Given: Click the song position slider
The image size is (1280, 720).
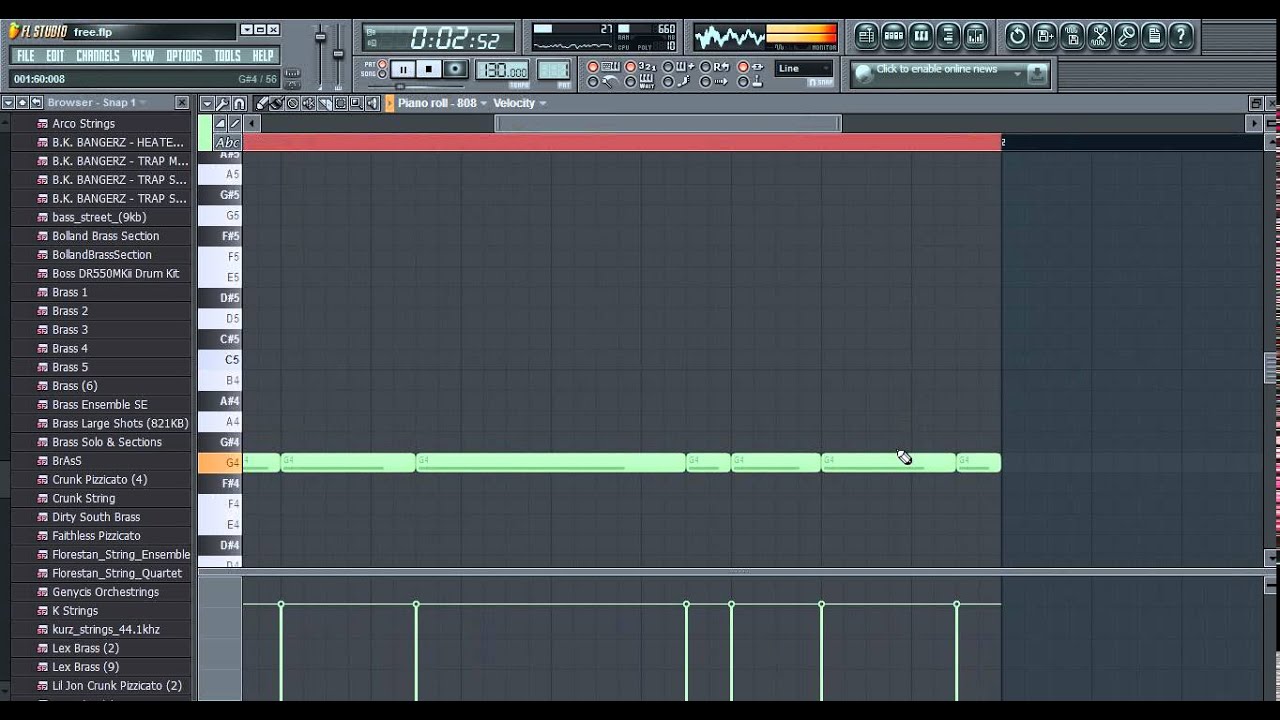Looking at the screenshot, I should (x=399, y=87).
